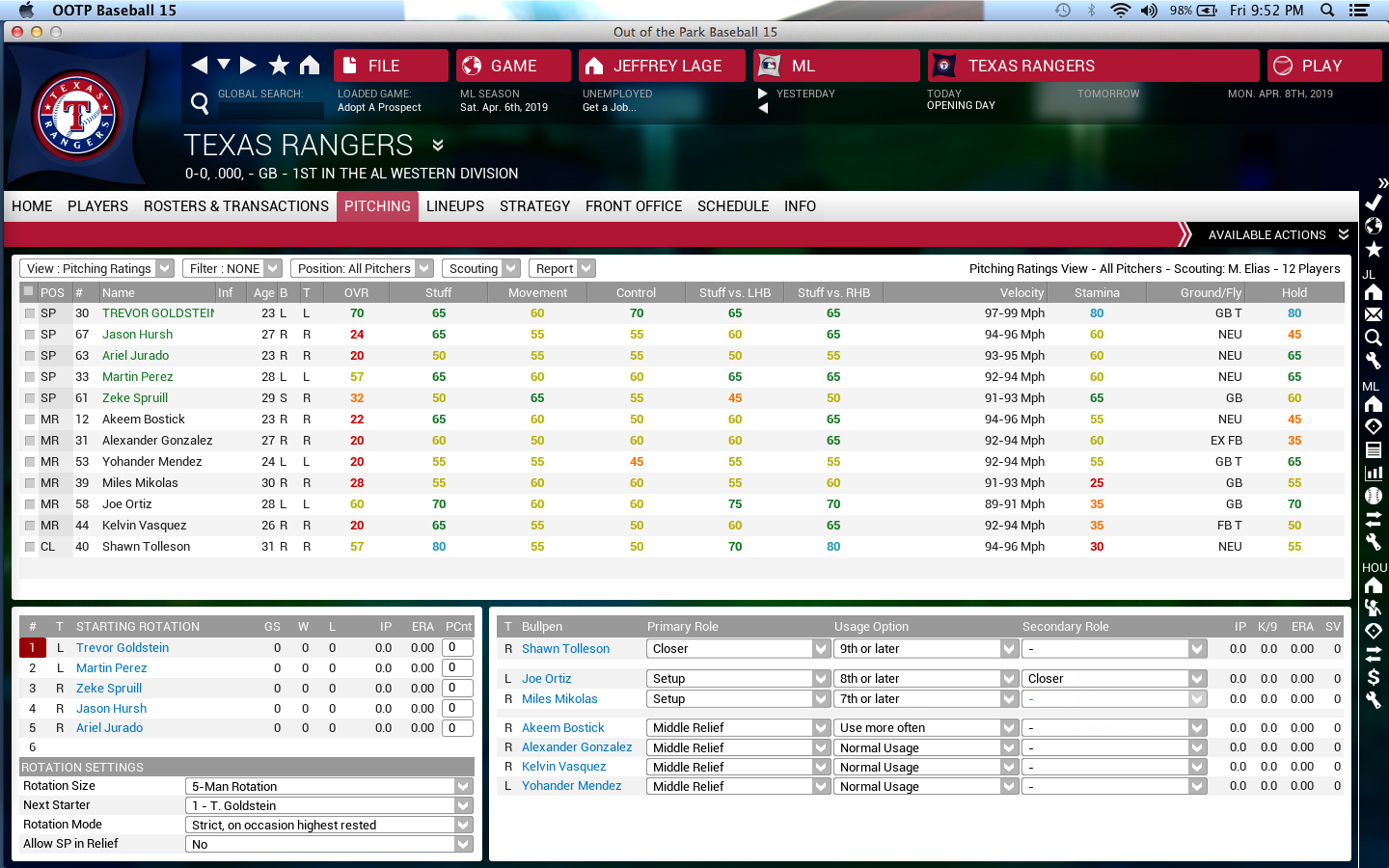
Task: Click the globe icon in right sidebar
Action: (1374, 226)
